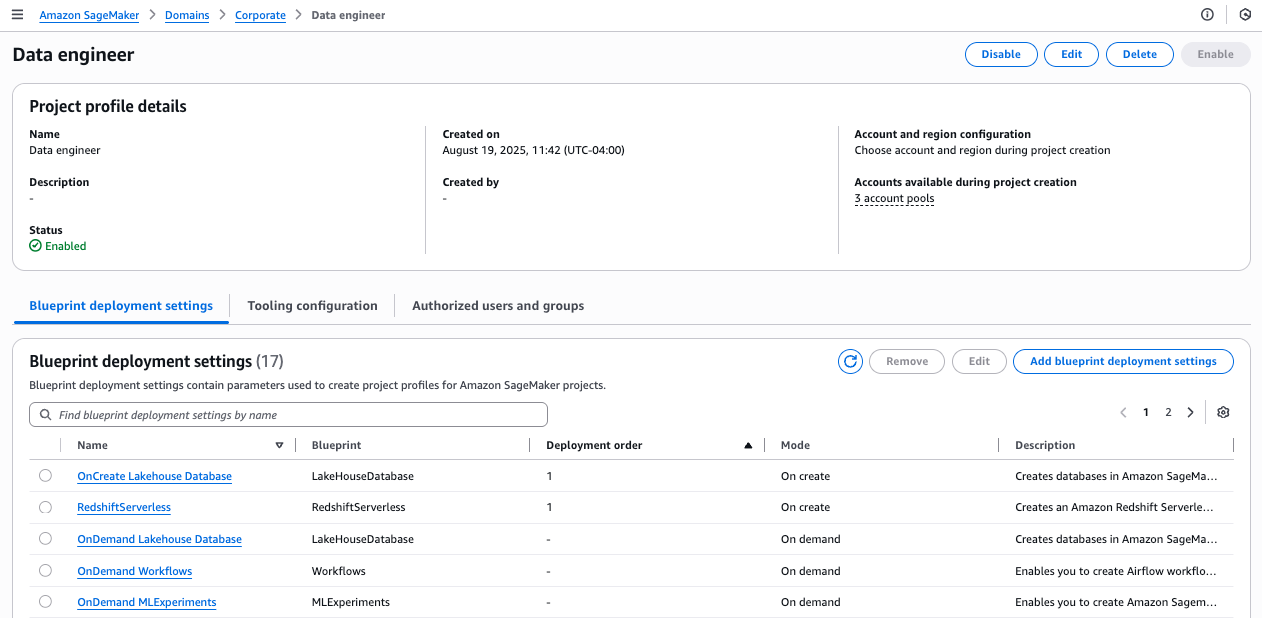The image size is (1262, 618).
Task: Sort by Deployment order arrow icon
Action: click(748, 446)
